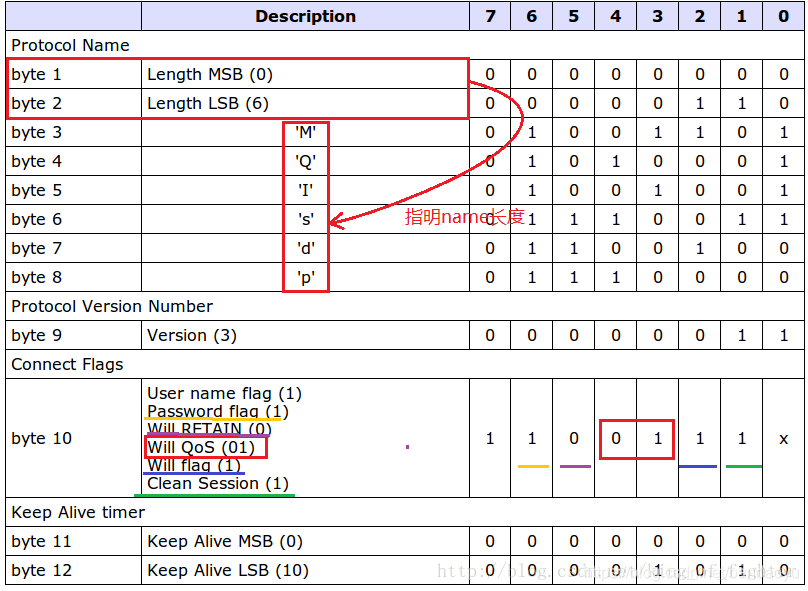The height and width of the screenshot is (591, 808).
Task: Select the Keep Alive MSB (0) cell
Action: (x=305, y=541)
